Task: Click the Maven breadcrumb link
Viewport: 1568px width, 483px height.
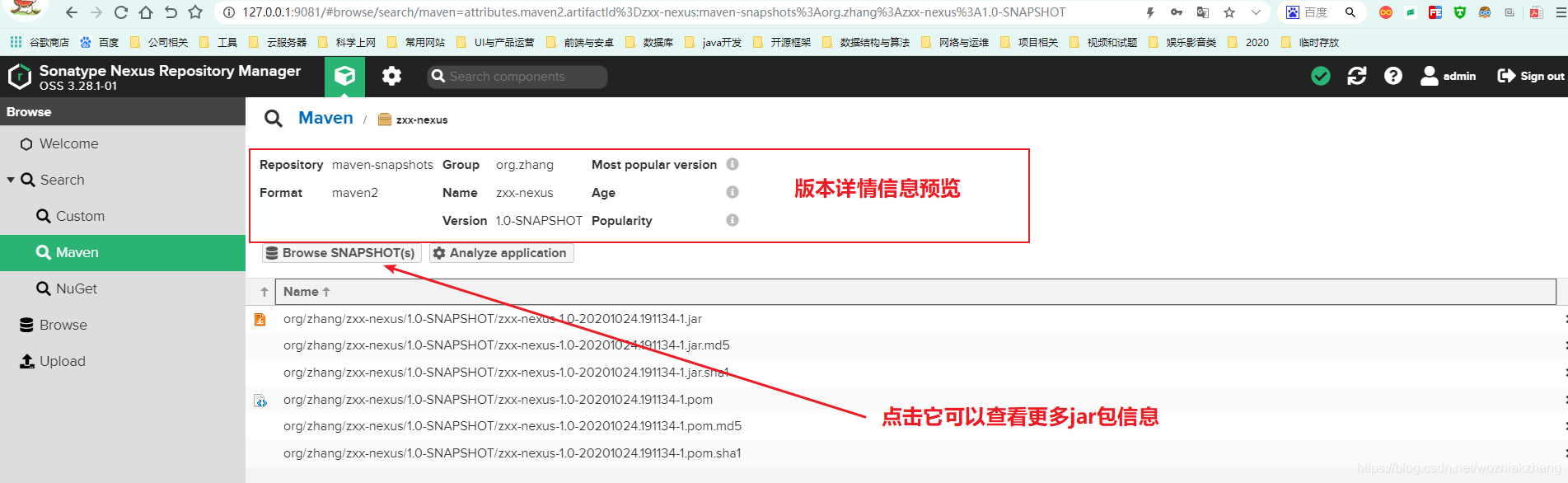Action: pos(325,118)
